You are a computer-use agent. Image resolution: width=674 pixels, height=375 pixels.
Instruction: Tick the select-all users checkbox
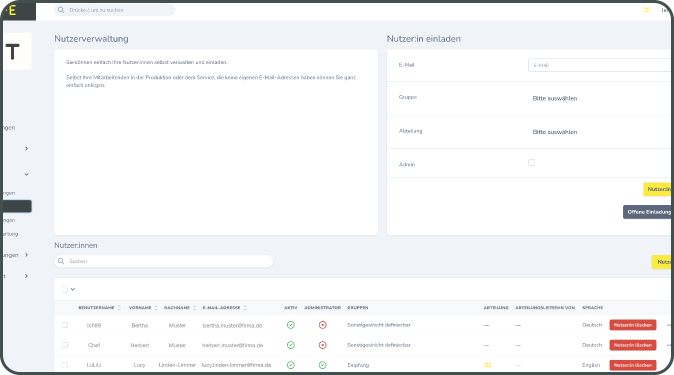64,289
